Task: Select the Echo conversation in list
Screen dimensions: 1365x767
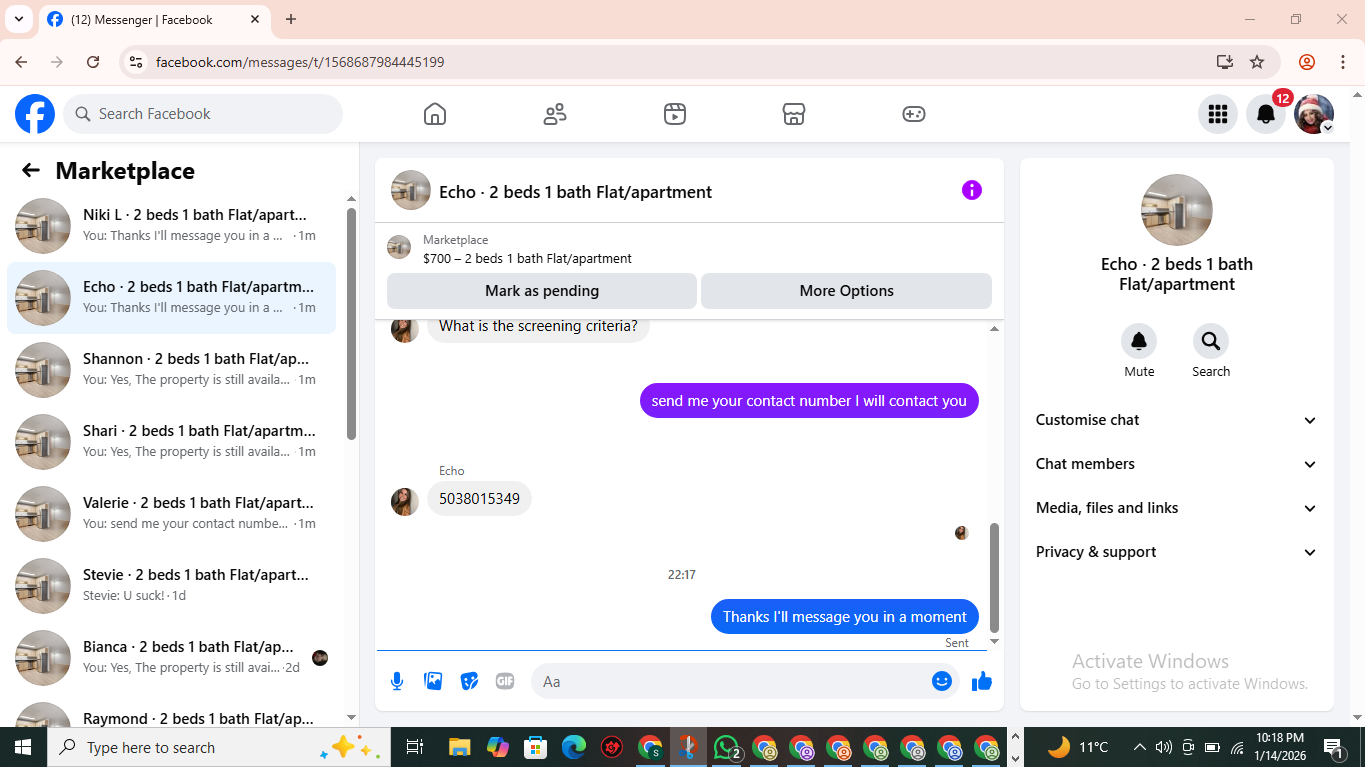Action: 172,298
